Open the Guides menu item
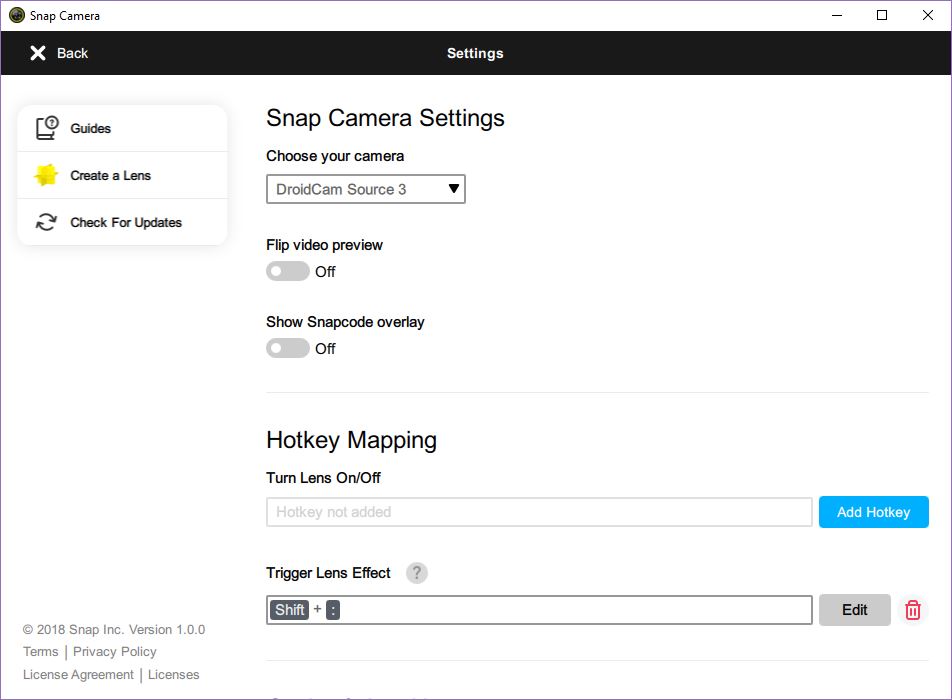Image resolution: width=952 pixels, height=700 pixels. [123, 129]
